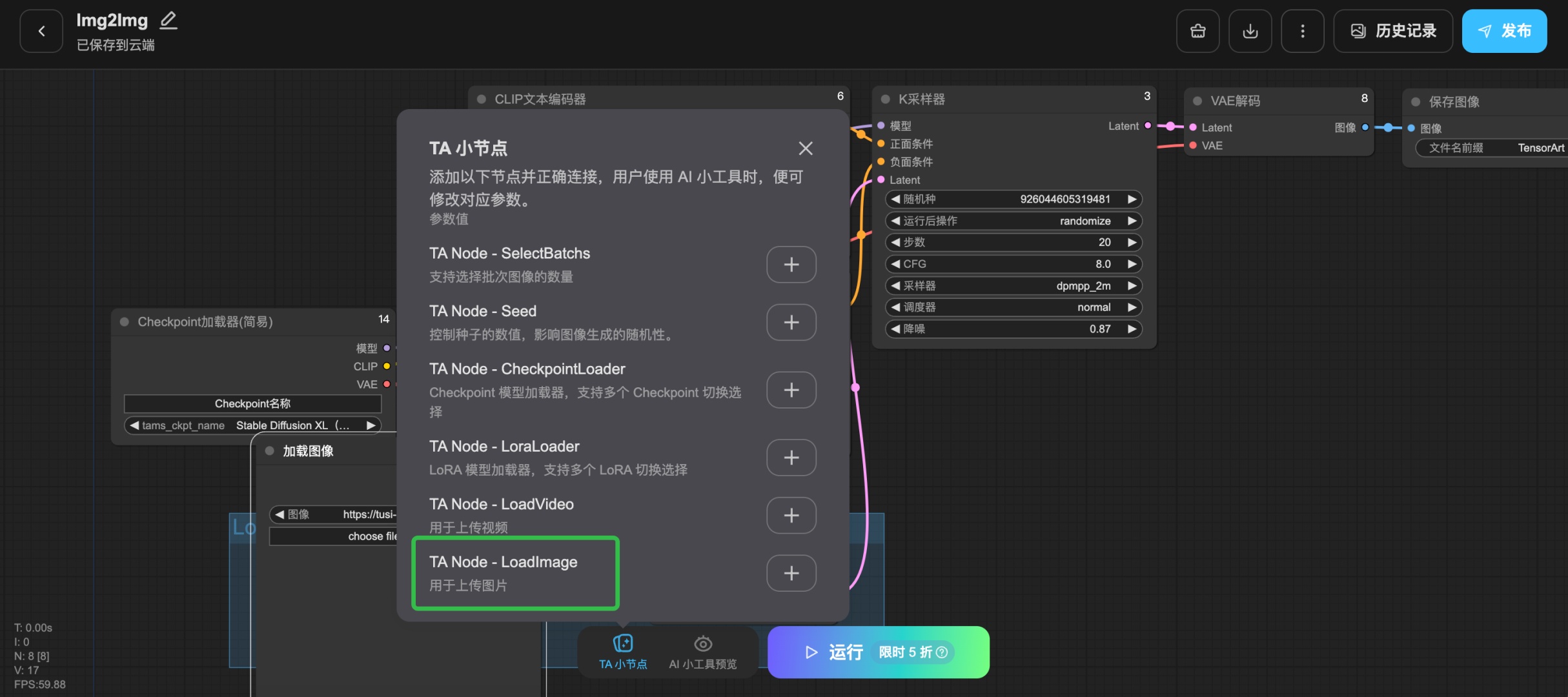Open the three-dot more options menu
1568x697 pixels.
point(1302,31)
